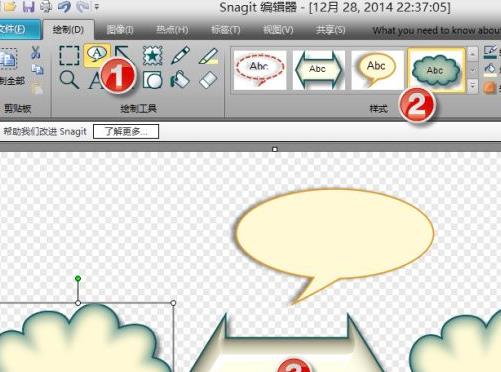Open the 'What you need to know about' link
Viewport: 501px width, 372px height.
(x=437, y=31)
